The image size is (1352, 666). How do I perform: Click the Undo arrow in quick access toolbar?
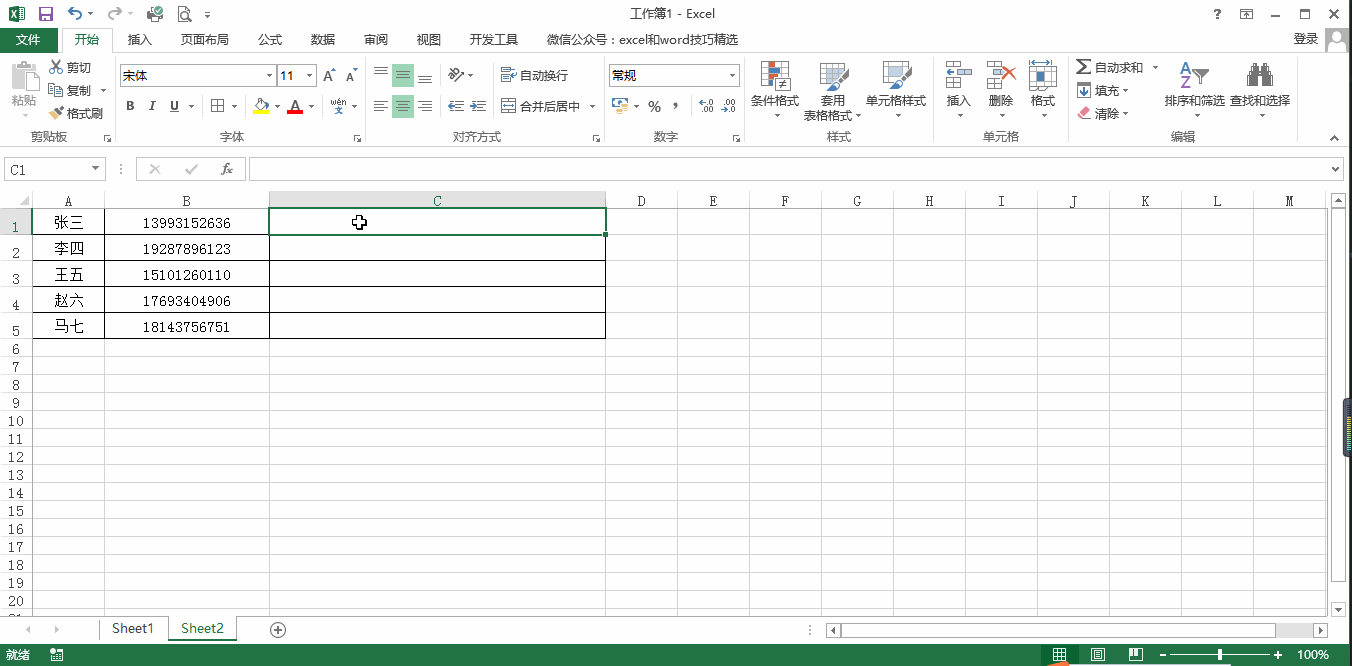point(75,14)
